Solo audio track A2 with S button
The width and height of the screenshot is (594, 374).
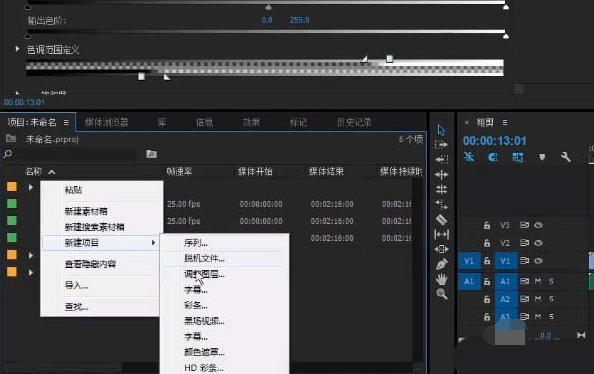[x=552, y=299]
